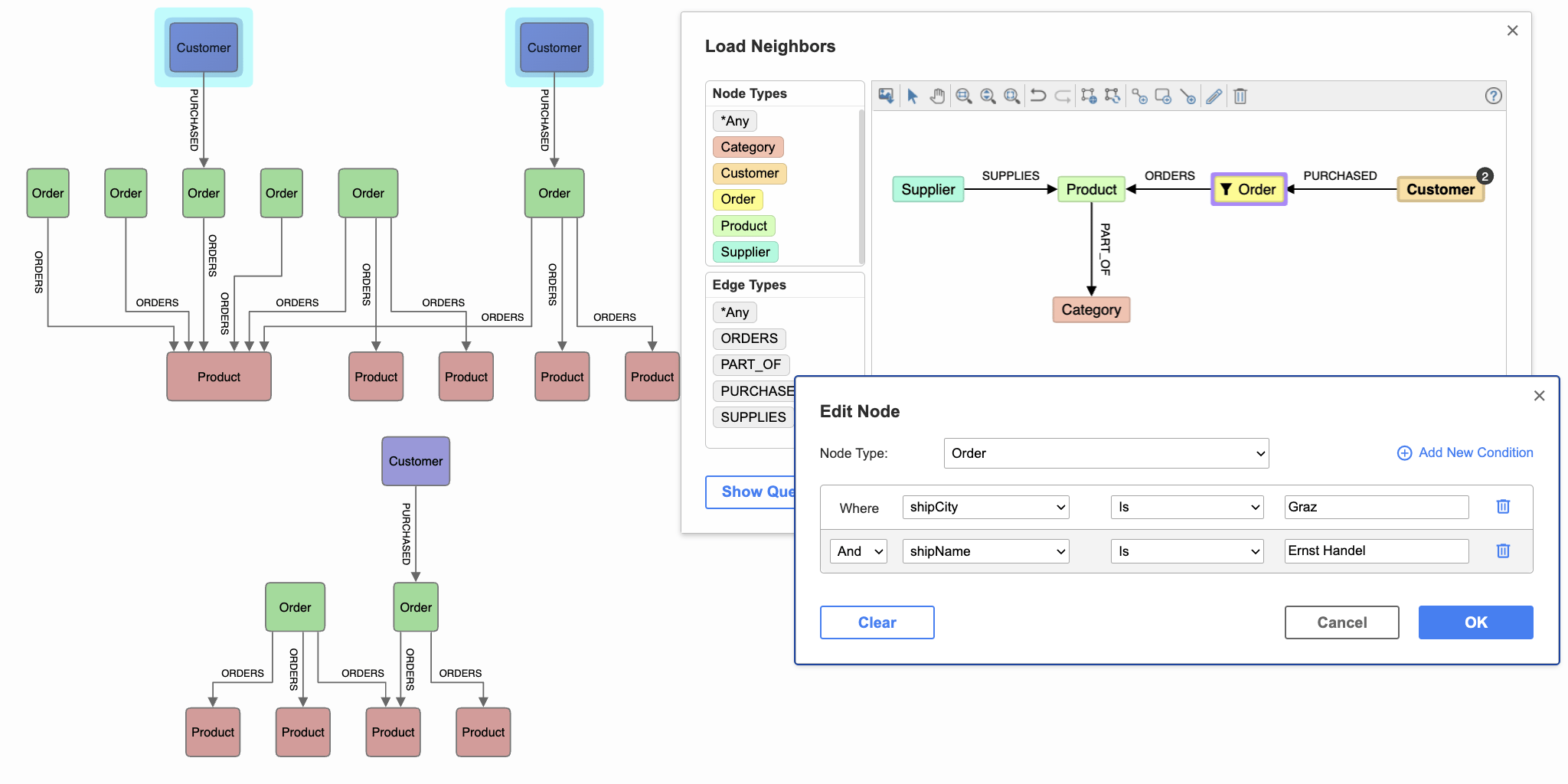
Task: Click the fit-height zoom magnifier icon
Action: (988, 96)
